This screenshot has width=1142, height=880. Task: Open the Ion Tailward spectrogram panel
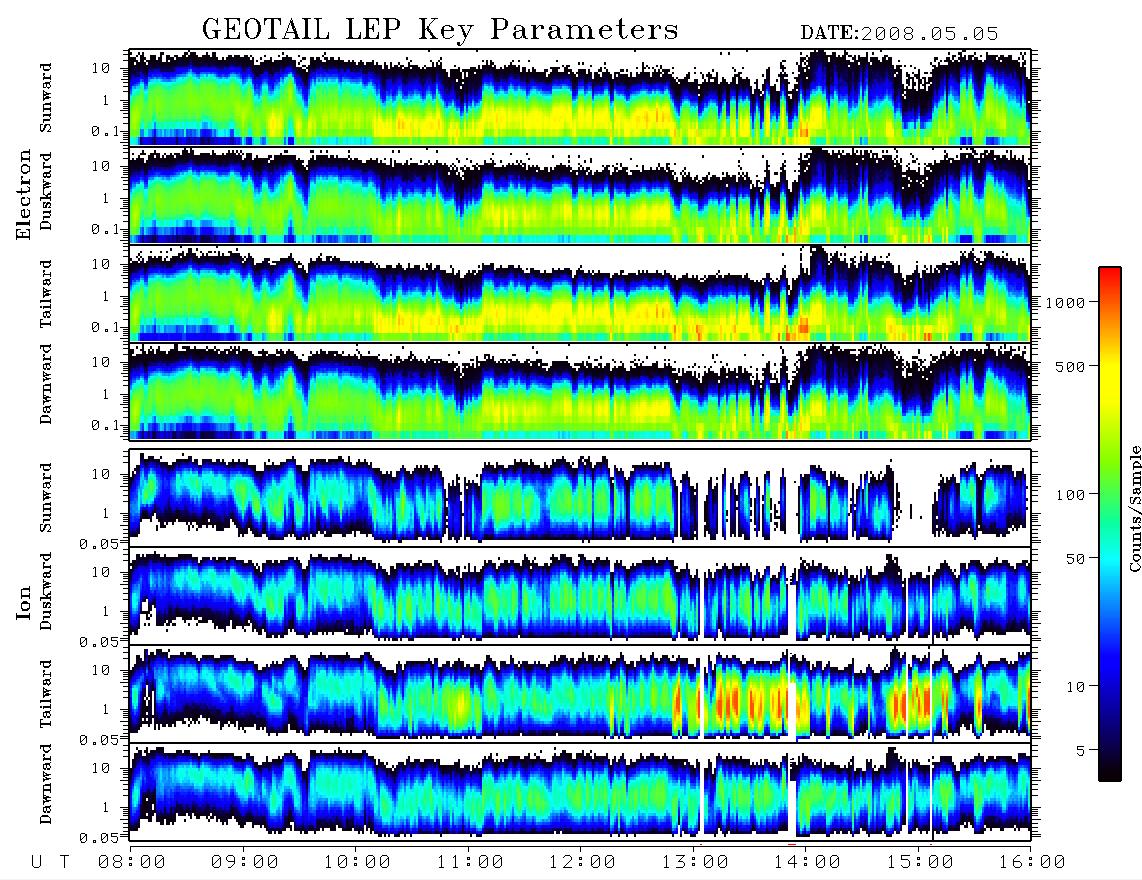point(580,694)
